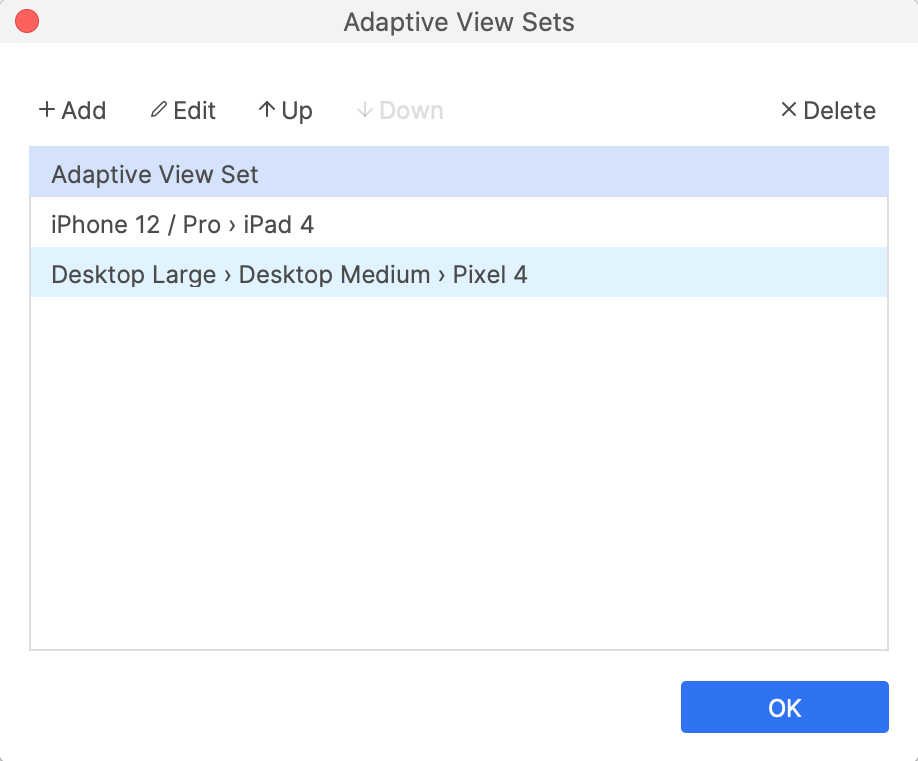Image resolution: width=918 pixels, height=761 pixels.
Task: Close the Adaptive View Sets dialog
Action: [x=28, y=21]
